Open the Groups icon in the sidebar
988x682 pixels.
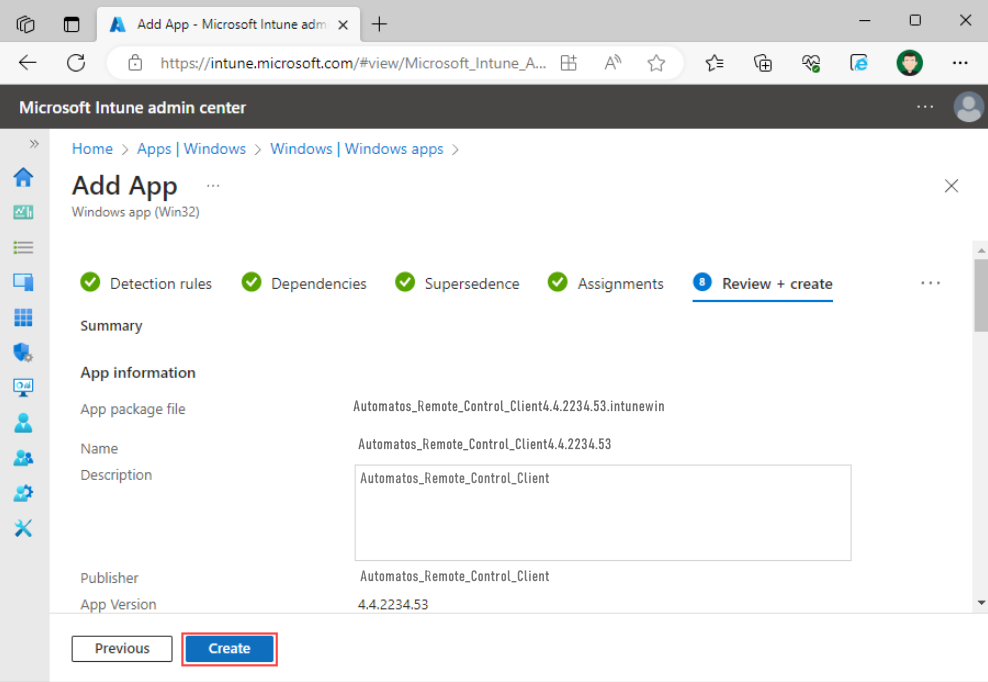tap(23, 458)
